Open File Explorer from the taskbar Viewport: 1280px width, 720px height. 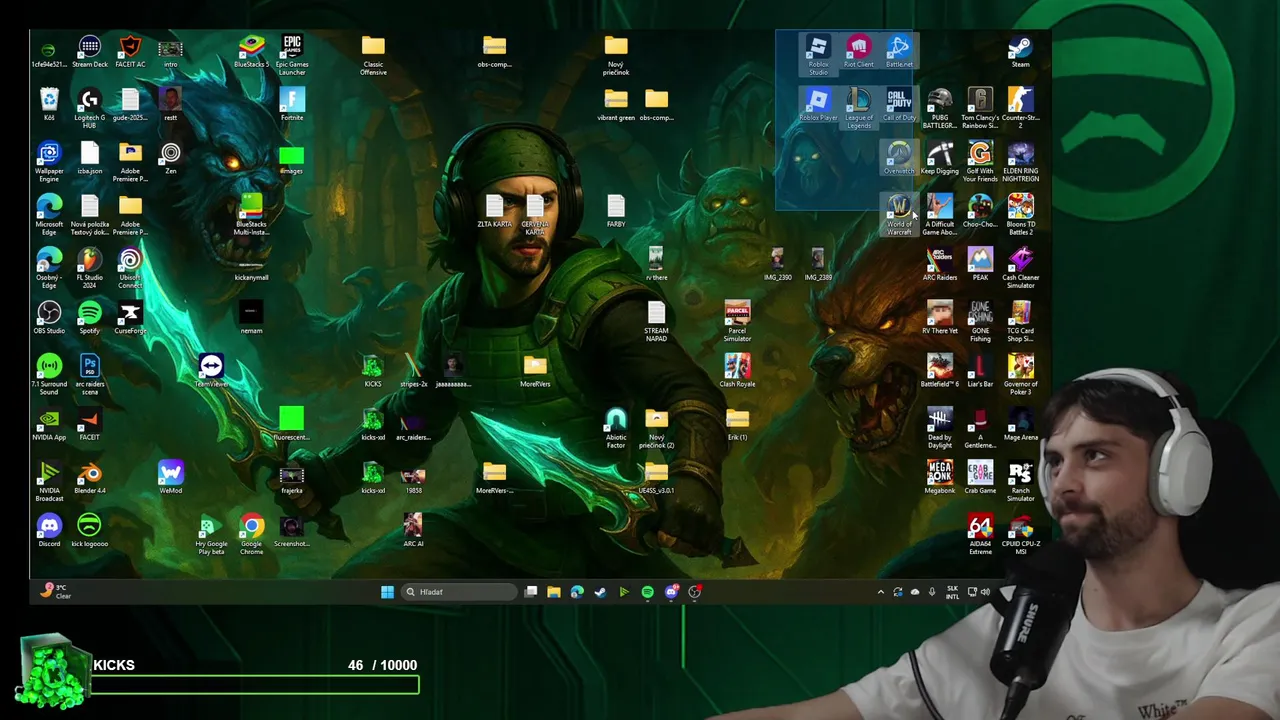tap(553, 592)
